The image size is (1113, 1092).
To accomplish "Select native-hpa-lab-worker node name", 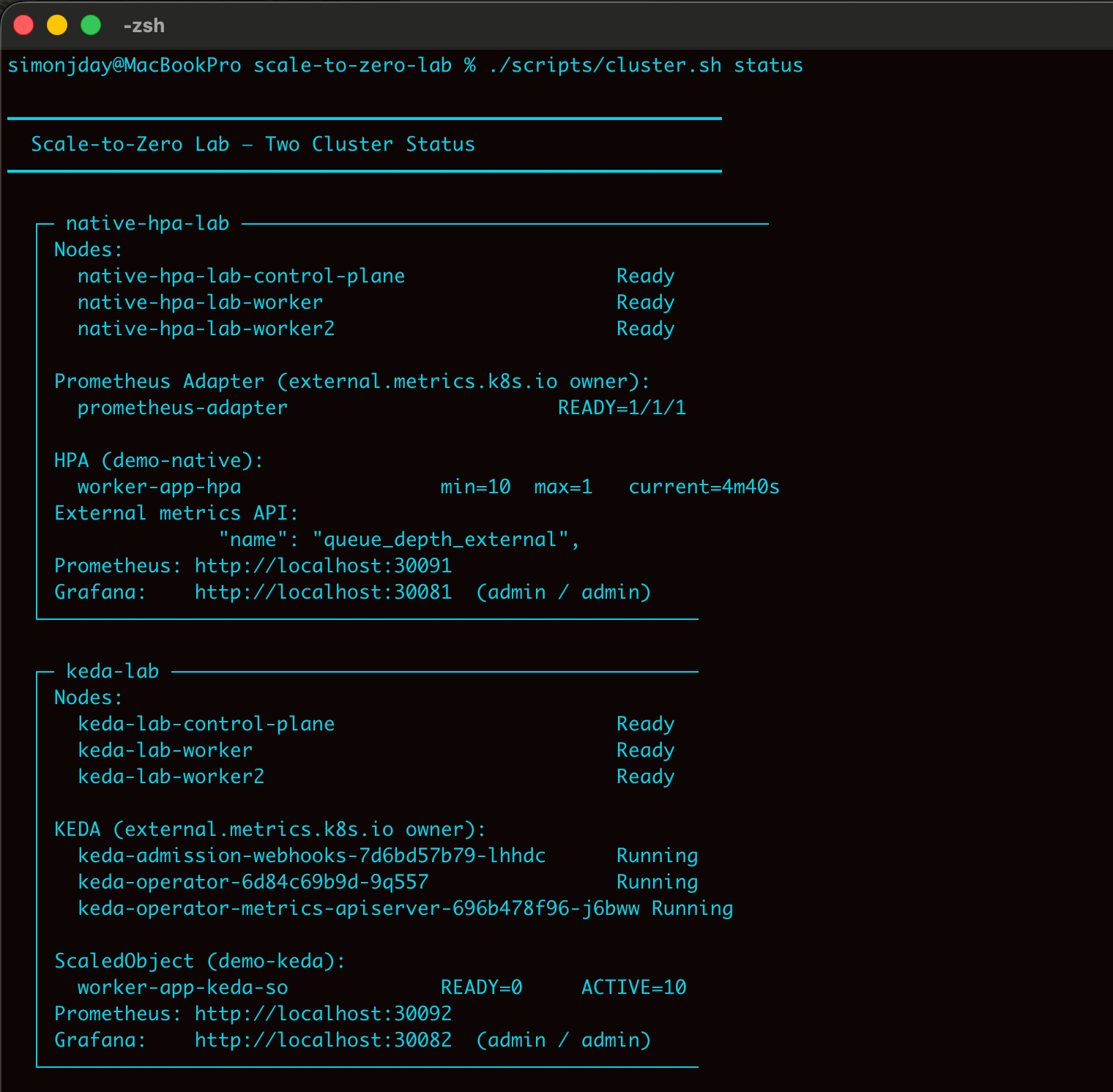I will (201, 302).
